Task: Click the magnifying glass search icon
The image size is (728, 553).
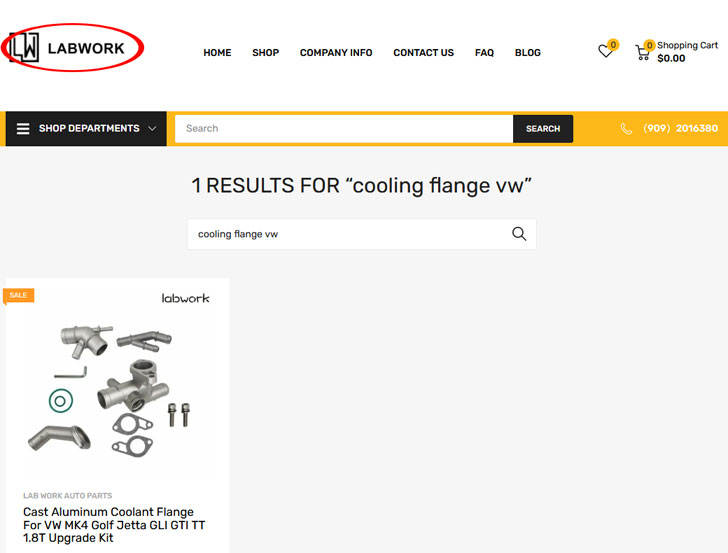Action: click(x=519, y=234)
